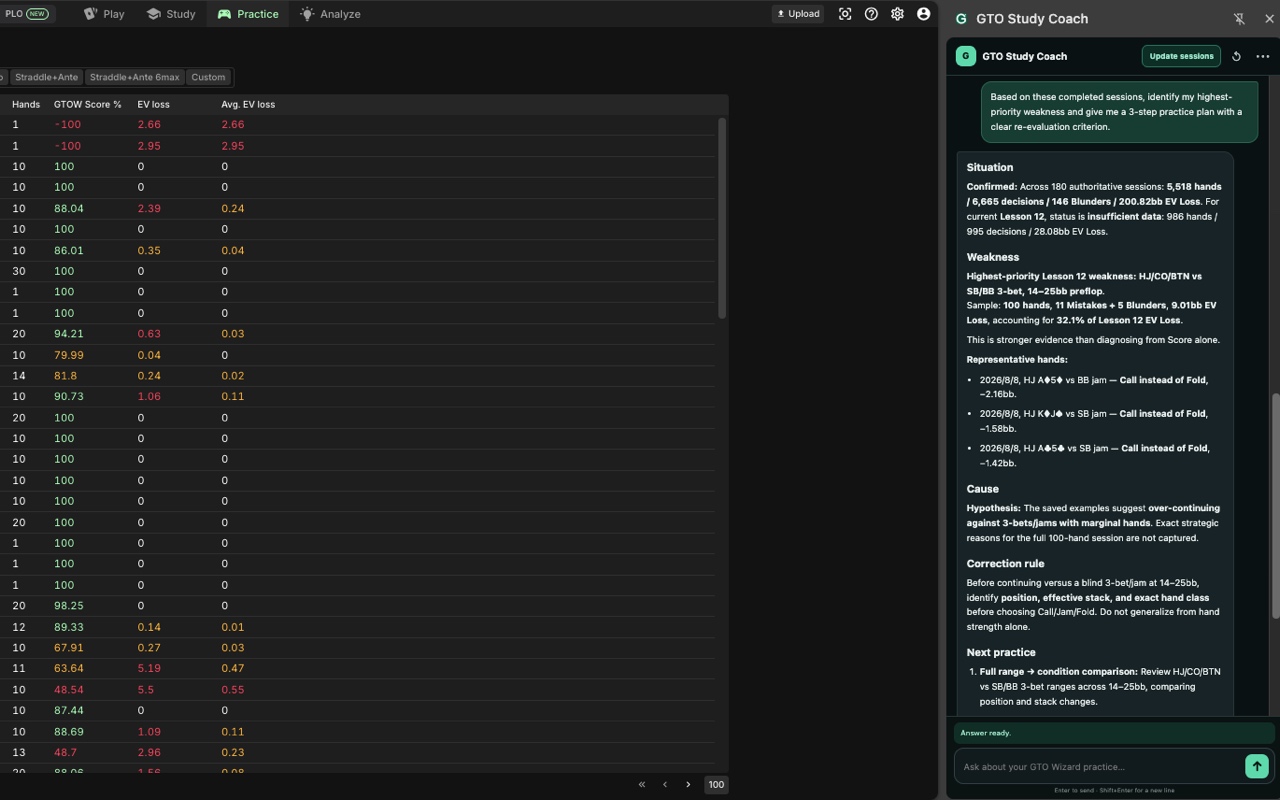Click the 63.64 score cell

click(x=68, y=669)
